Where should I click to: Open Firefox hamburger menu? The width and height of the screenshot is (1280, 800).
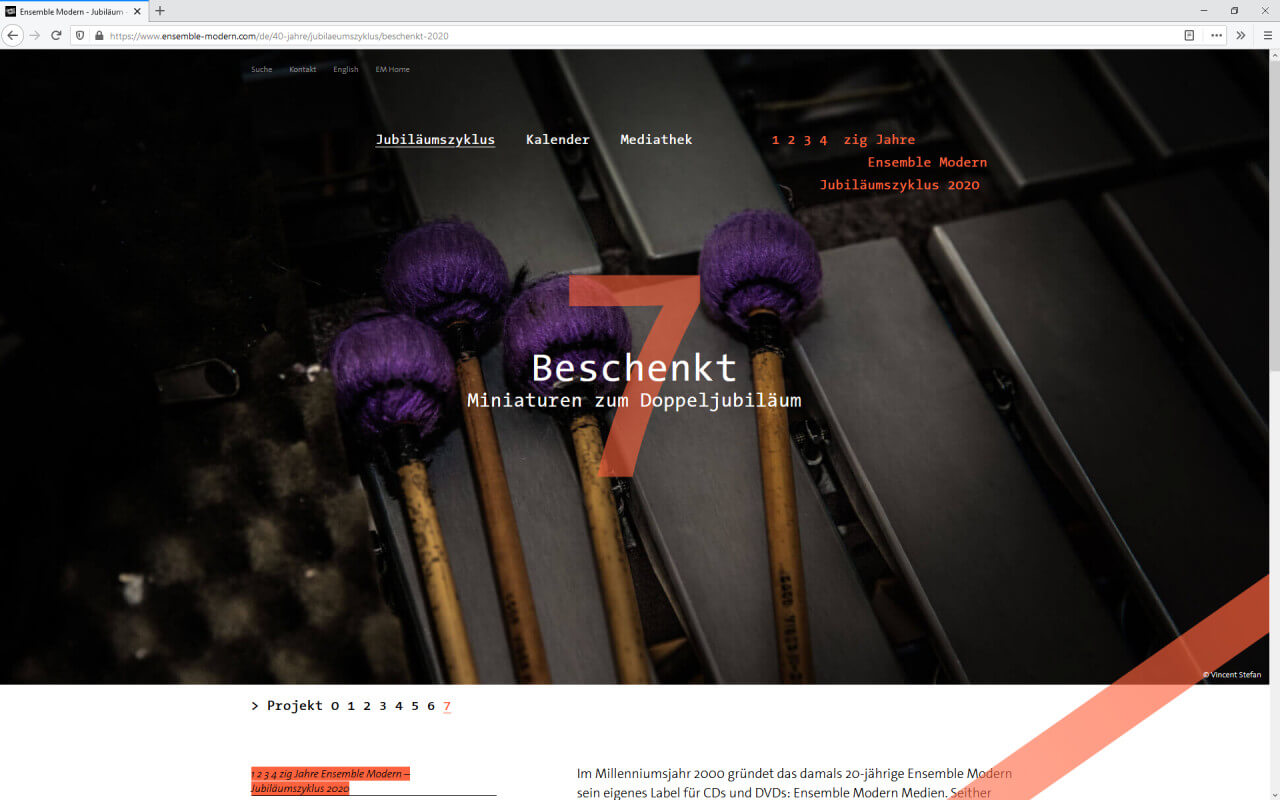1266,35
